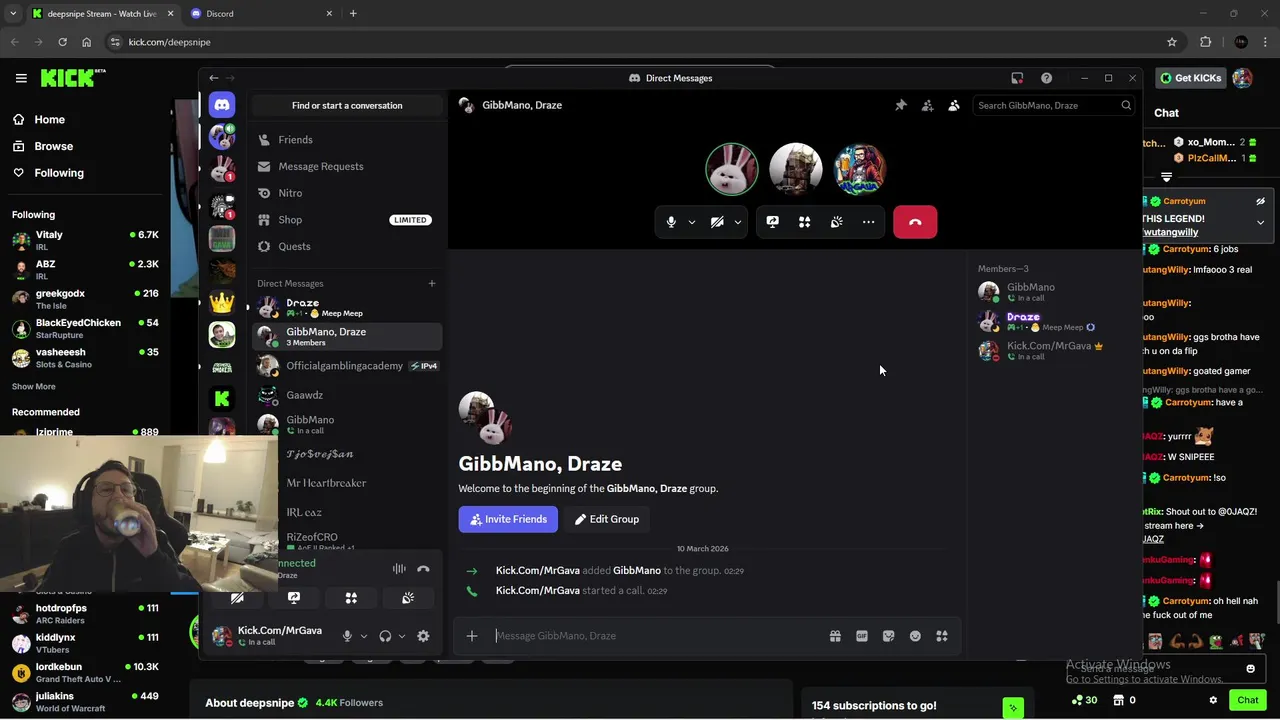Open the attachment plus button in message bar
This screenshot has height=720, width=1280.
click(472, 636)
